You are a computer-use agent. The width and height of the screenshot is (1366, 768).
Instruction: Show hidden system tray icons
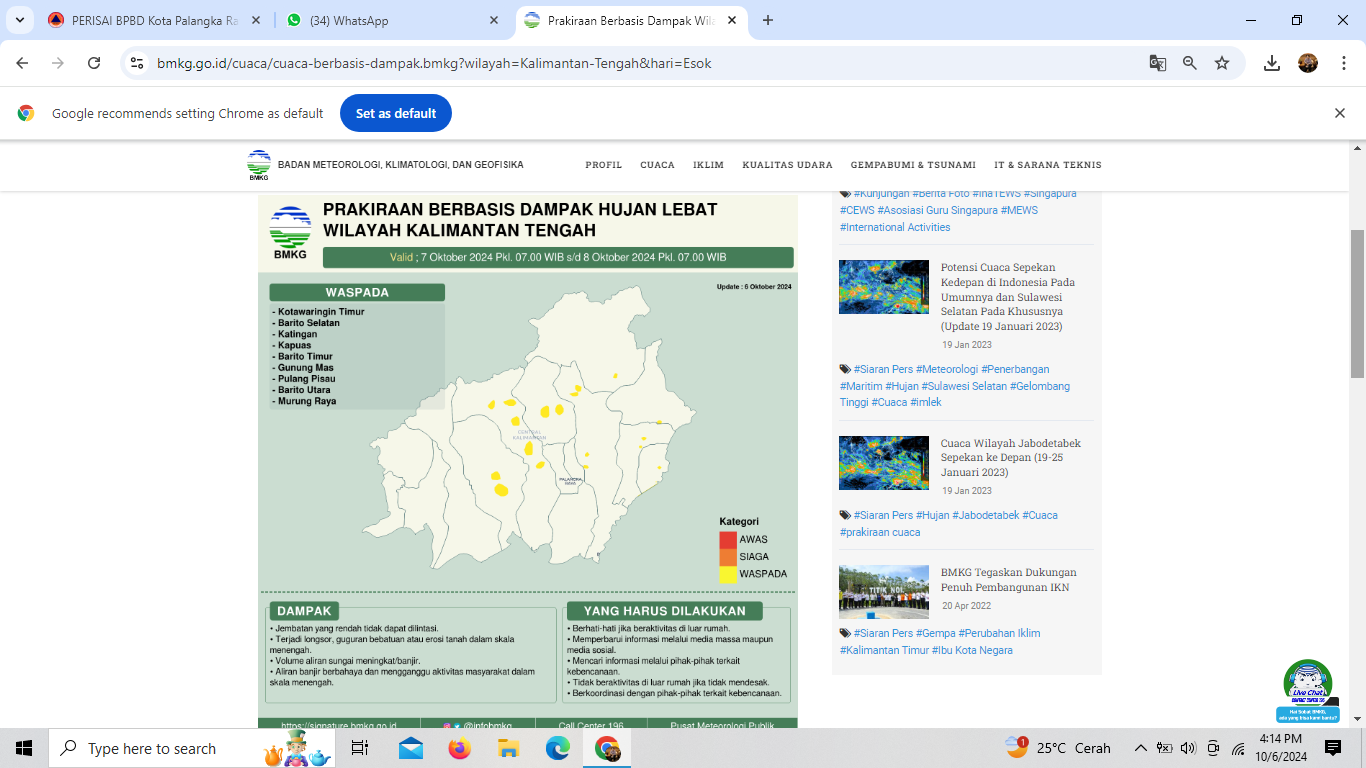click(x=1140, y=748)
